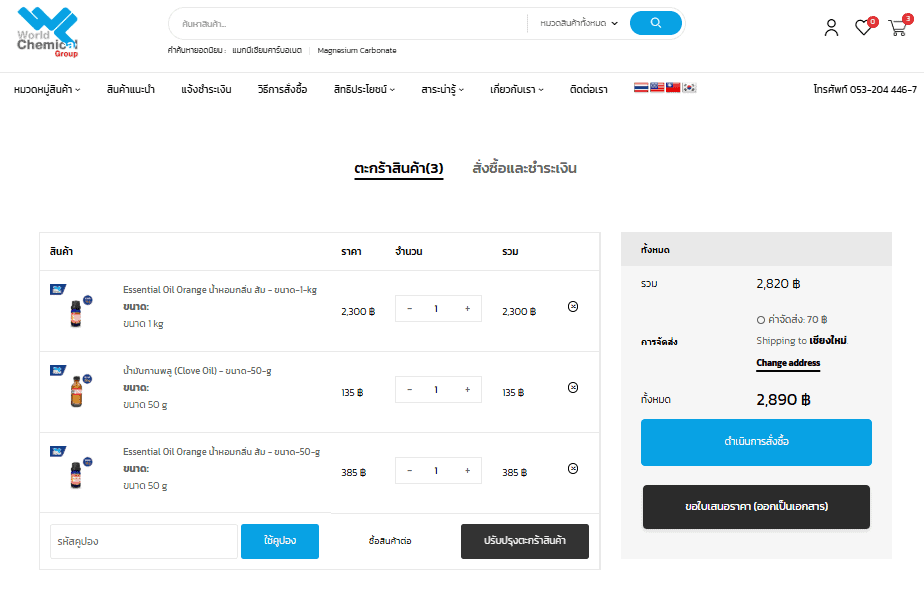The height and width of the screenshot is (616, 924).
Task: Go to สินค้าแนะนำ menu item
Action: tap(131, 90)
